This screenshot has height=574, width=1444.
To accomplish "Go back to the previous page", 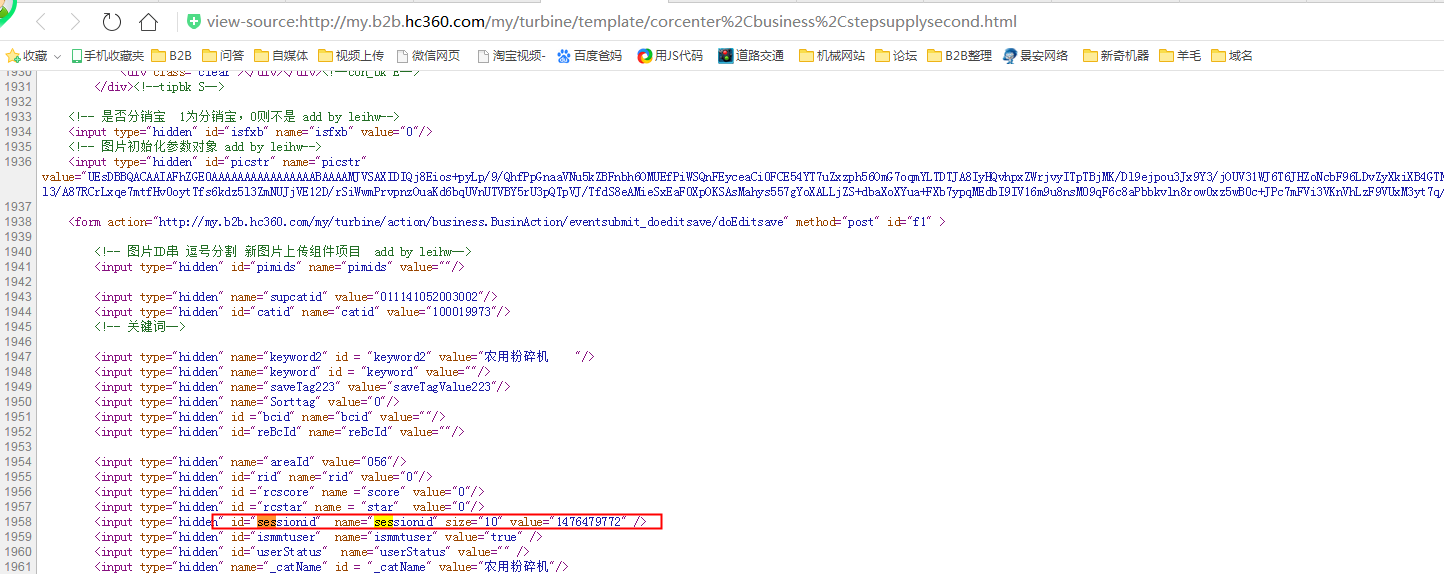I will [x=41, y=22].
